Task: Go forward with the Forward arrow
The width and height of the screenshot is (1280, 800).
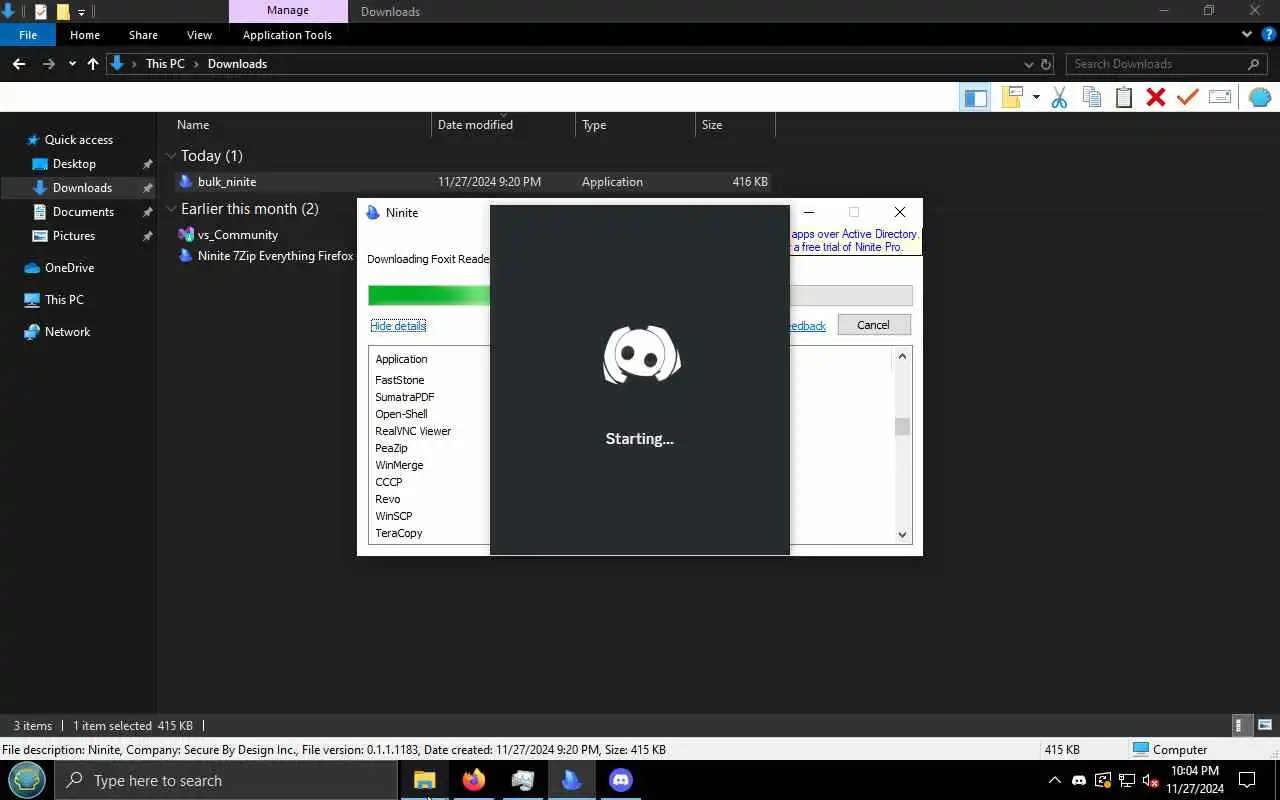Action: (48, 63)
